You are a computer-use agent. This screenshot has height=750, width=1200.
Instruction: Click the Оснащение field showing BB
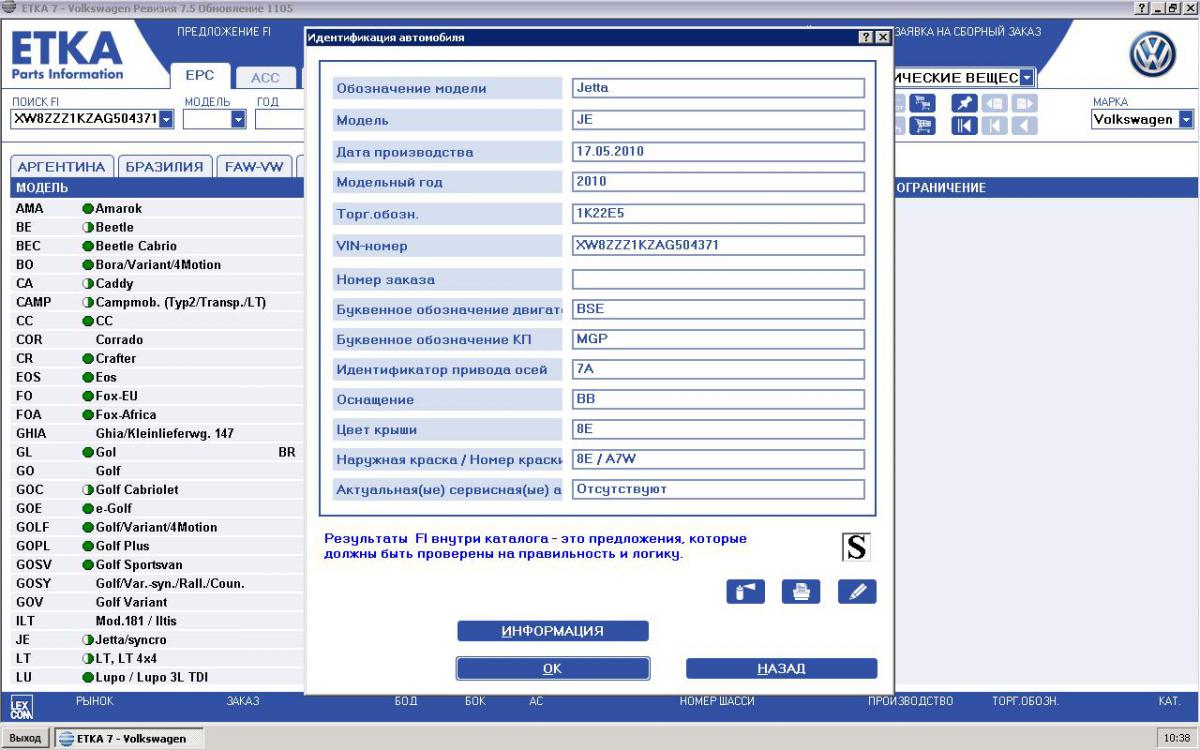[718, 399]
